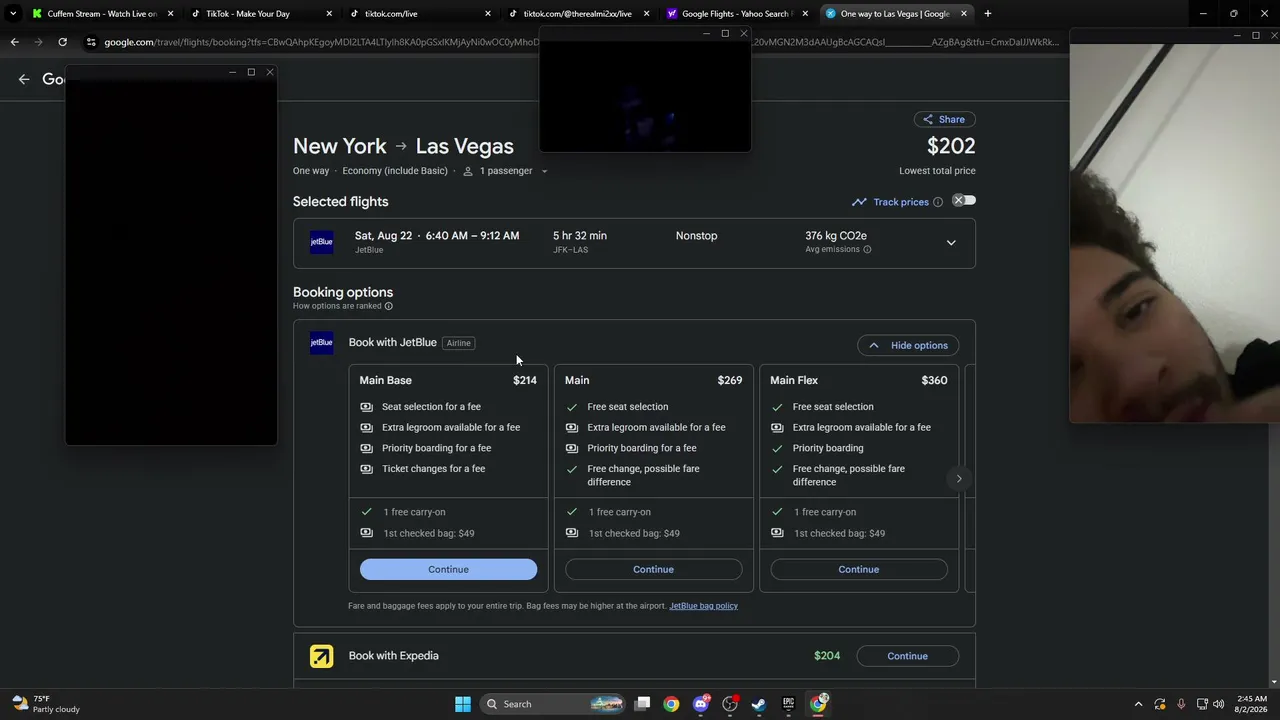Viewport: 1280px width, 720px height.
Task: Click the 376 kg CO2e emissions text
Action: pos(836,236)
